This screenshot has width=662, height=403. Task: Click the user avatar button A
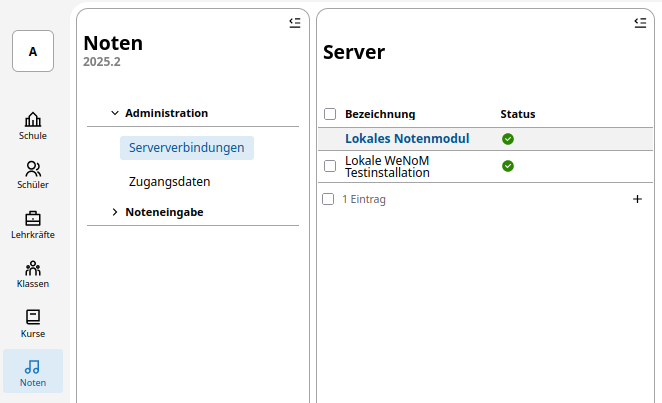pyautogui.click(x=33, y=51)
